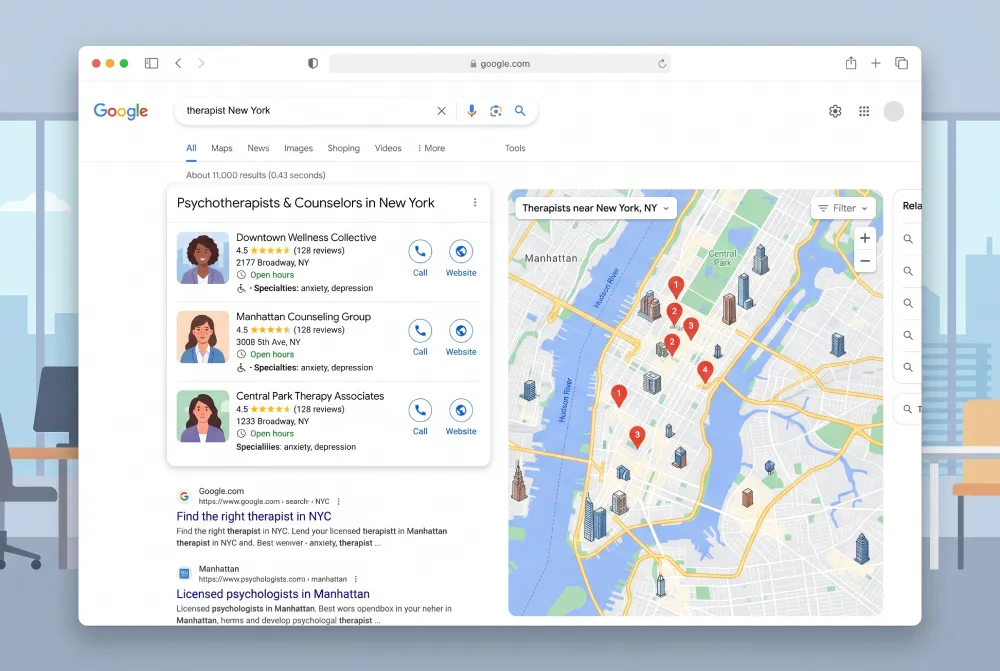1000x671 pixels.
Task: Open options for psychologists.com result
Action: 355,579
